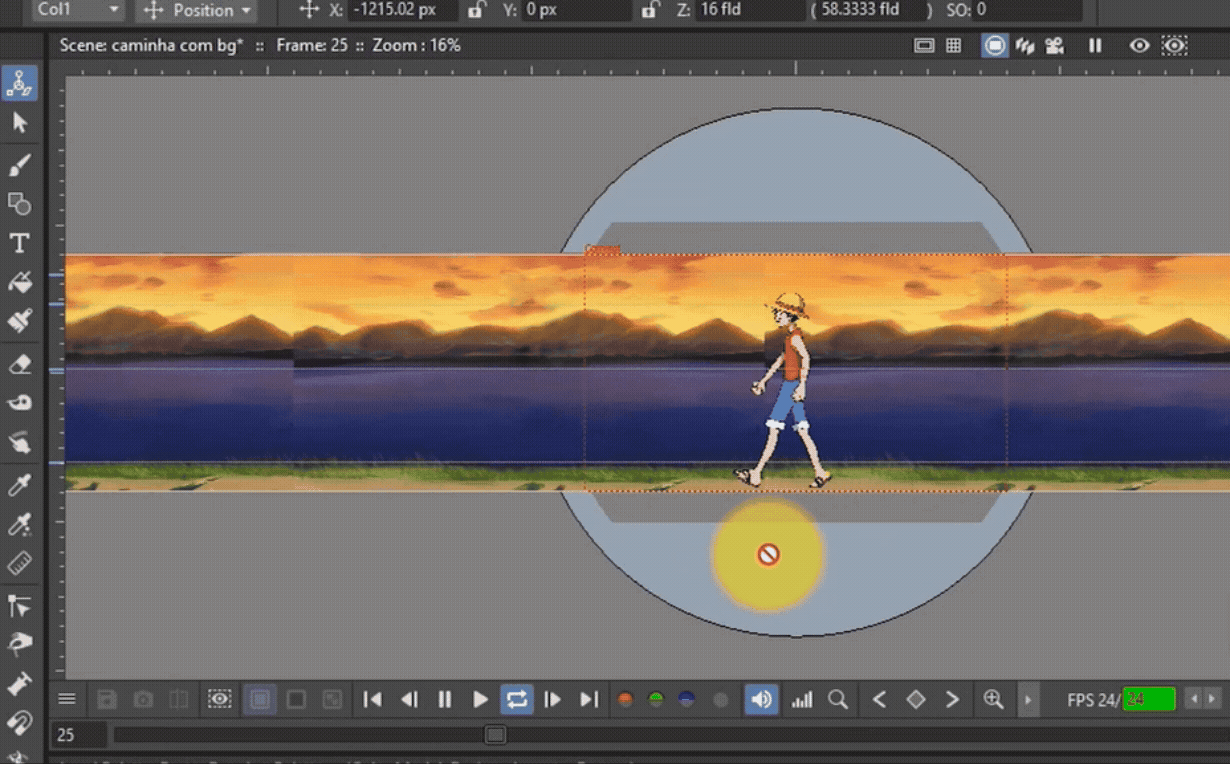Viewport: 1230px width, 764px height.
Task: Toggle the red channel display
Action: pos(625,700)
